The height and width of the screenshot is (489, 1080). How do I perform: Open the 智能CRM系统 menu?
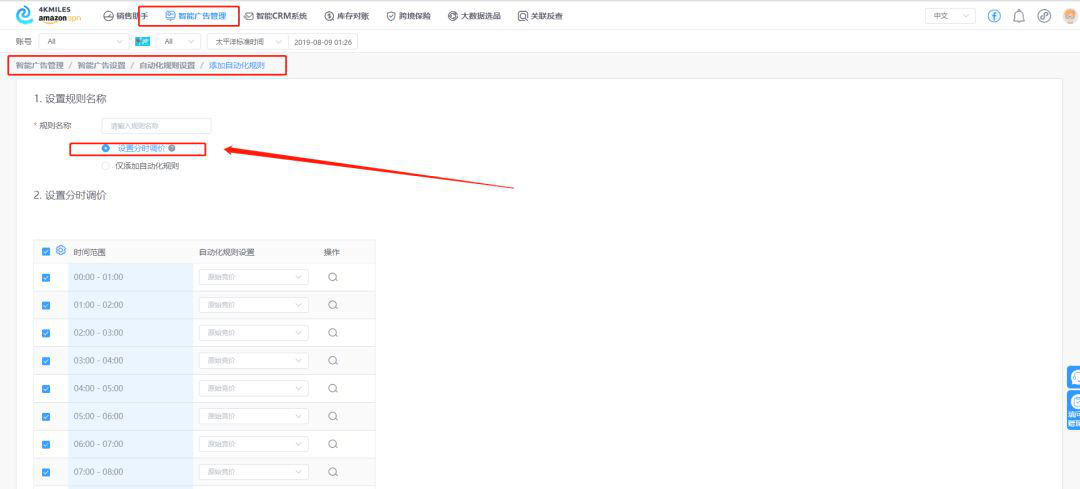(275, 16)
